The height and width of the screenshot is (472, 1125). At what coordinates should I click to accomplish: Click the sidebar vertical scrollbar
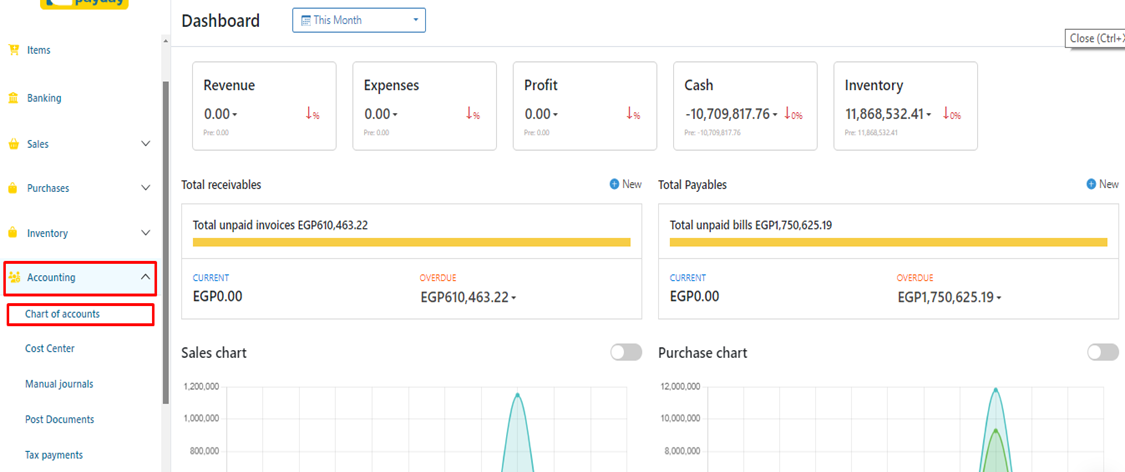pyautogui.click(x=166, y=240)
